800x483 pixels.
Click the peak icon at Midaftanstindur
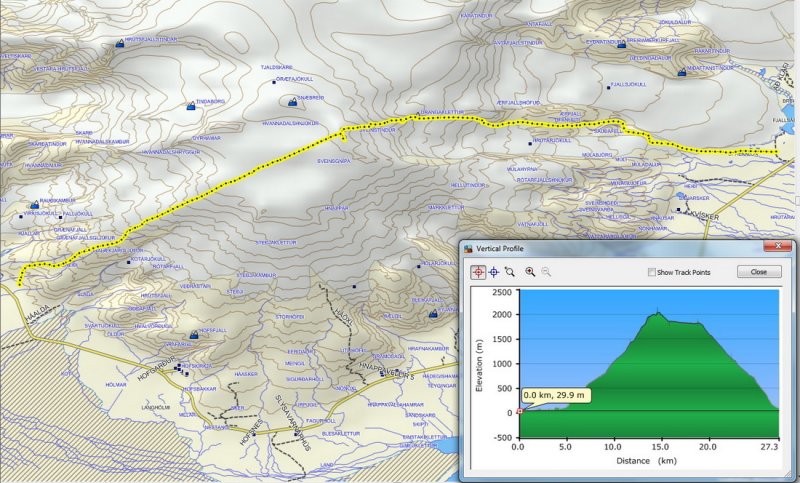682,73
